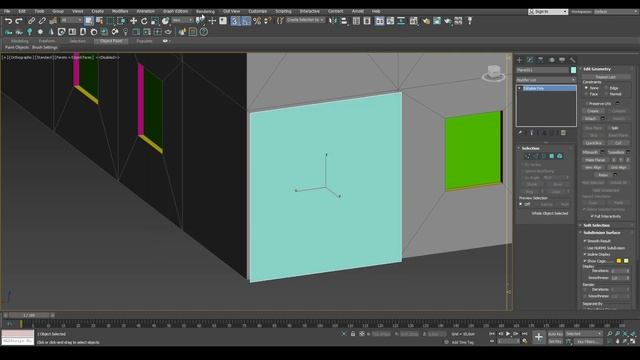Open the Motion command panel tab
The width and height of the screenshot is (640, 360).
pos(551,60)
